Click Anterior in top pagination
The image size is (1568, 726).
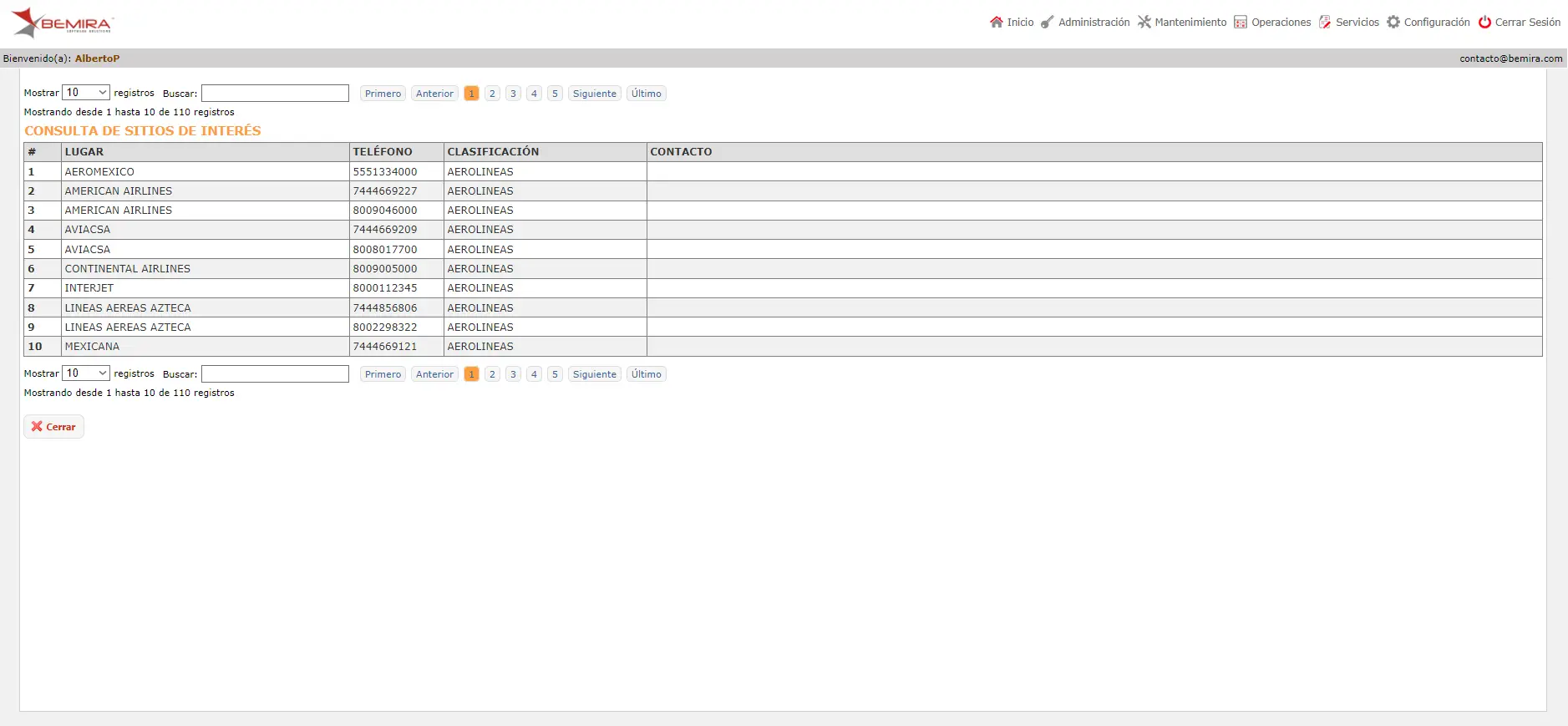pyautogui.click(x=434, y=94)
